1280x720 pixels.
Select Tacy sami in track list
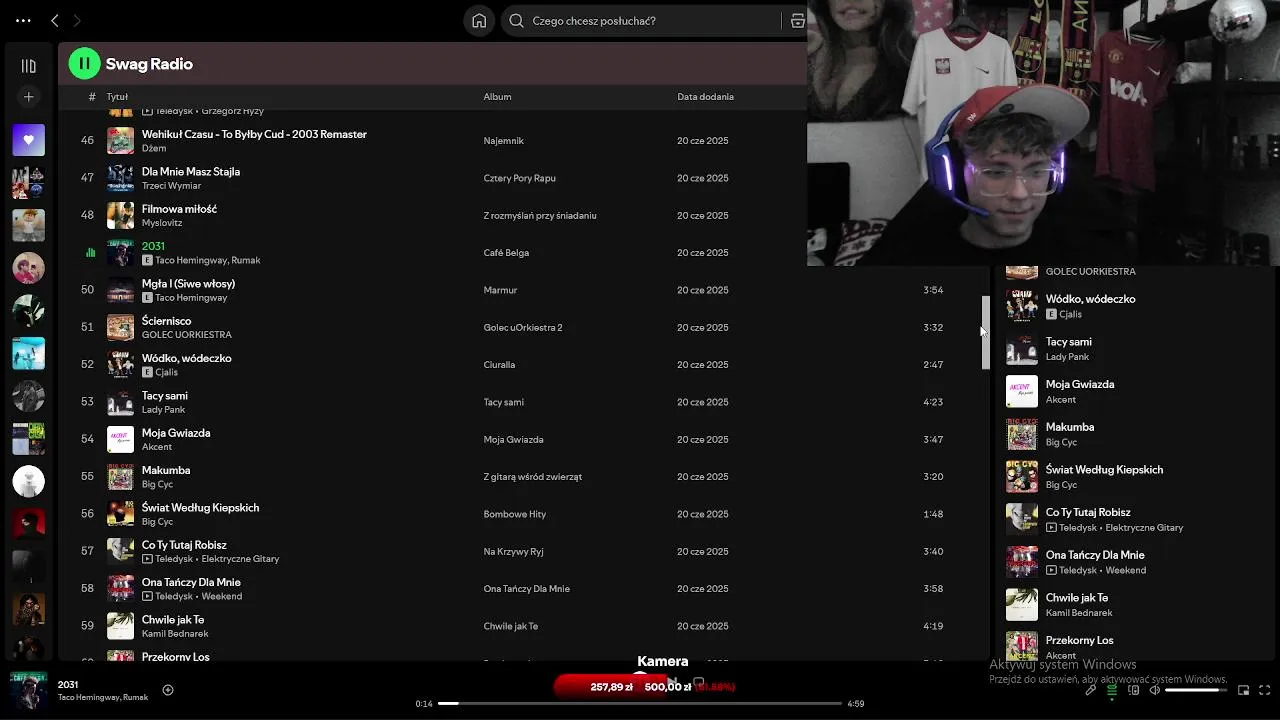point(165,396)
